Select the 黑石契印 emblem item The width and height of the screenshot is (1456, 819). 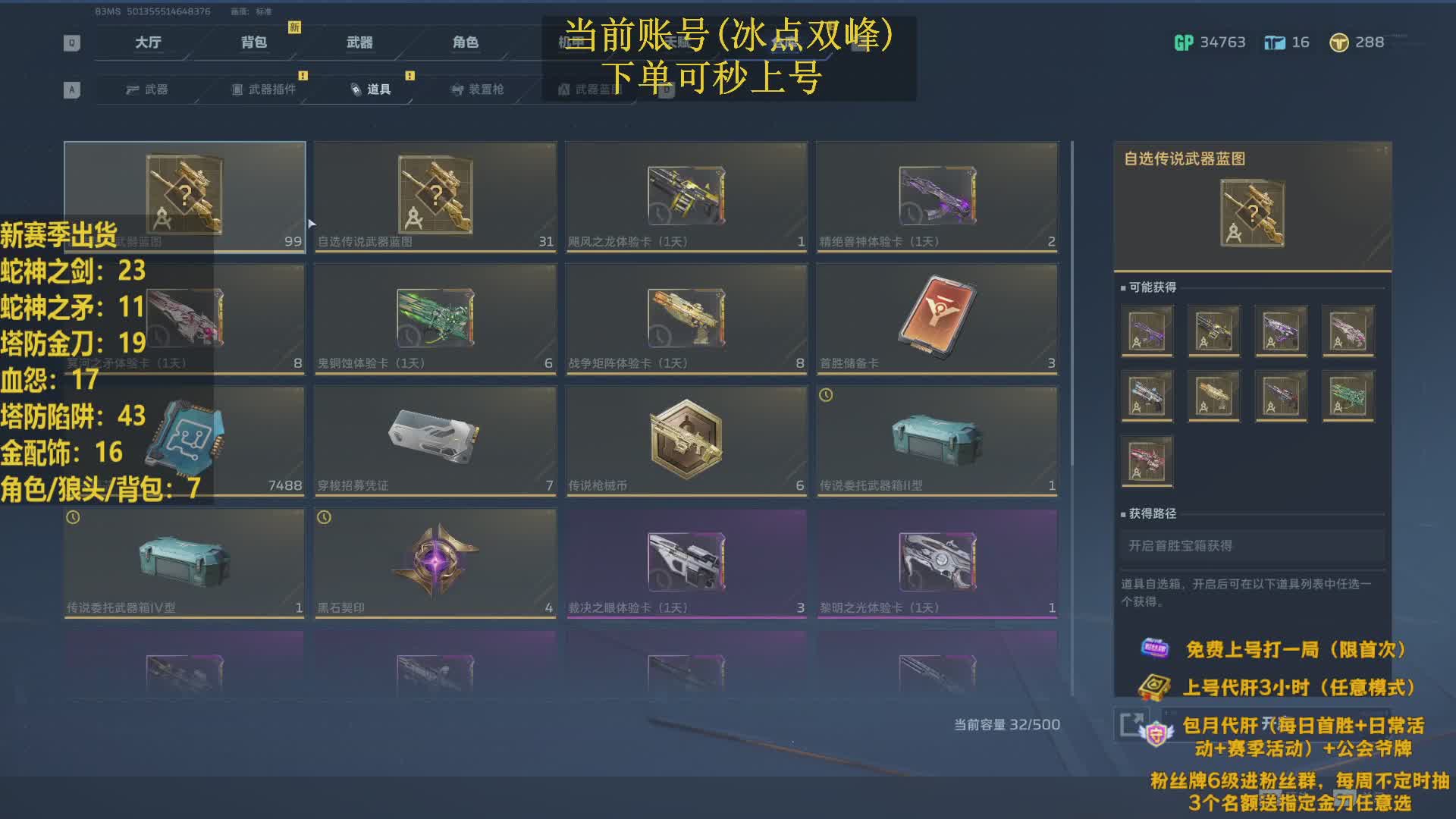pyautogui.click(x=435, y=563)
